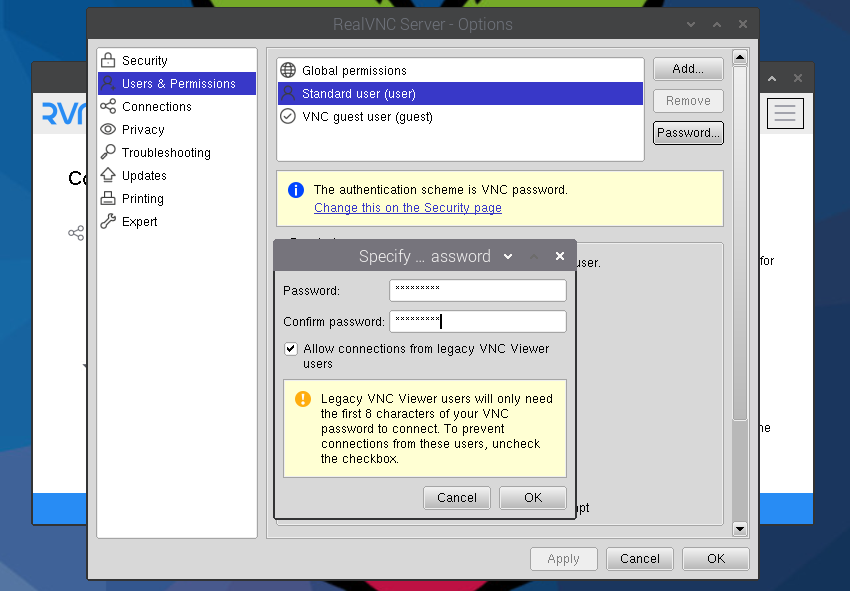Click the scrollbar down arrow in the permissions pane
Viewport: 850px width, 591px height.
click(x=739, y=529)
